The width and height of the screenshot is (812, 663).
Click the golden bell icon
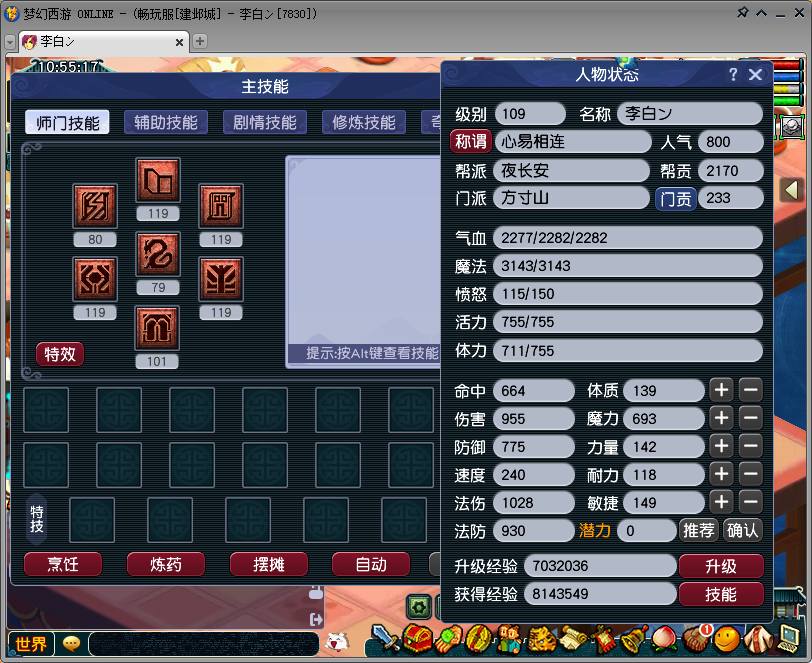tap(635, 638)
